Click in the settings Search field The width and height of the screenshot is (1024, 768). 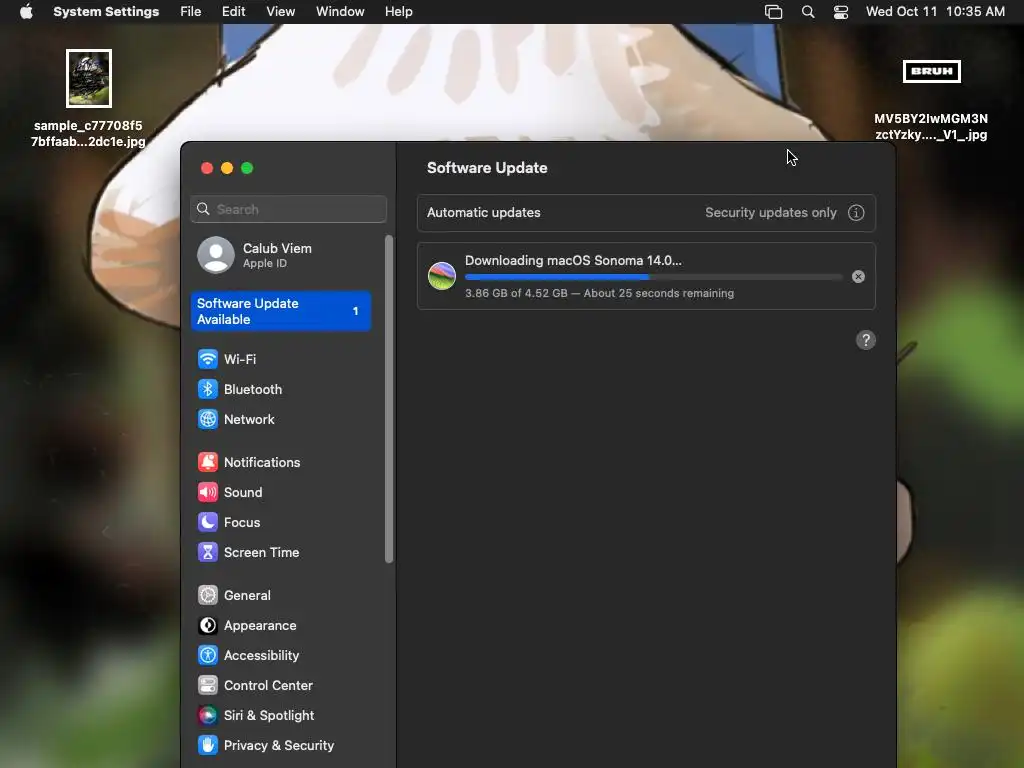click(x=288, y=209)
